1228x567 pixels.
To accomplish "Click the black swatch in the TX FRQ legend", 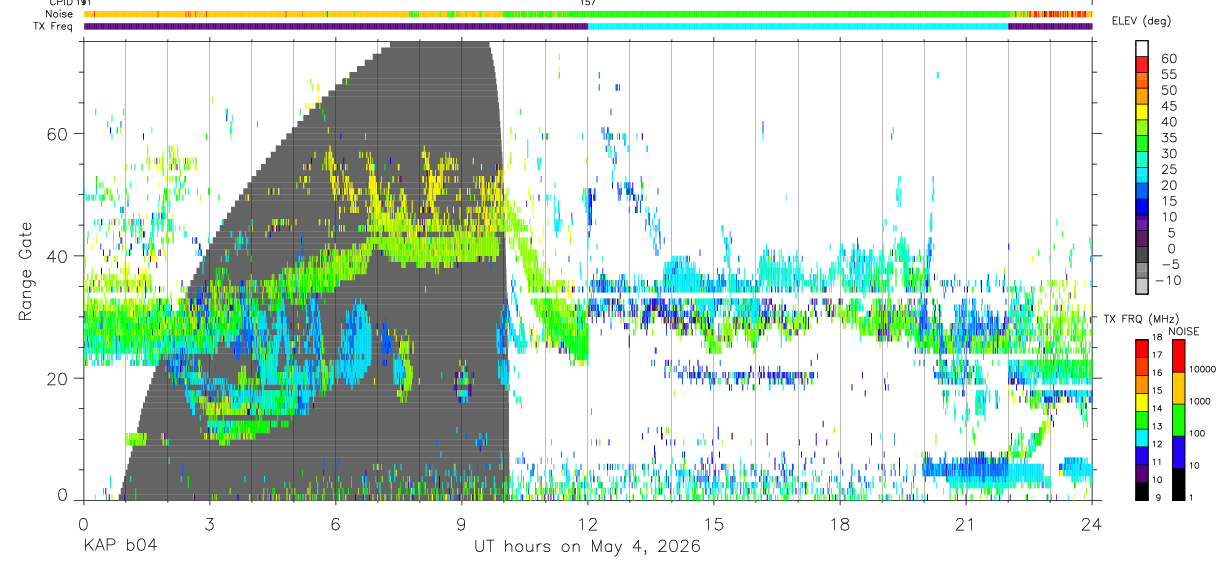I will 1142,491.
